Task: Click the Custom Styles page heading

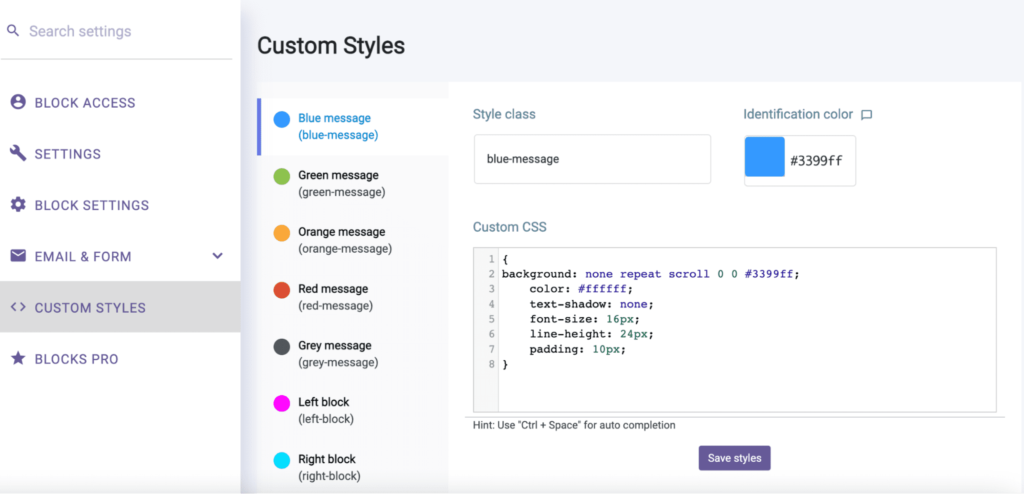Action: (330, 46)
